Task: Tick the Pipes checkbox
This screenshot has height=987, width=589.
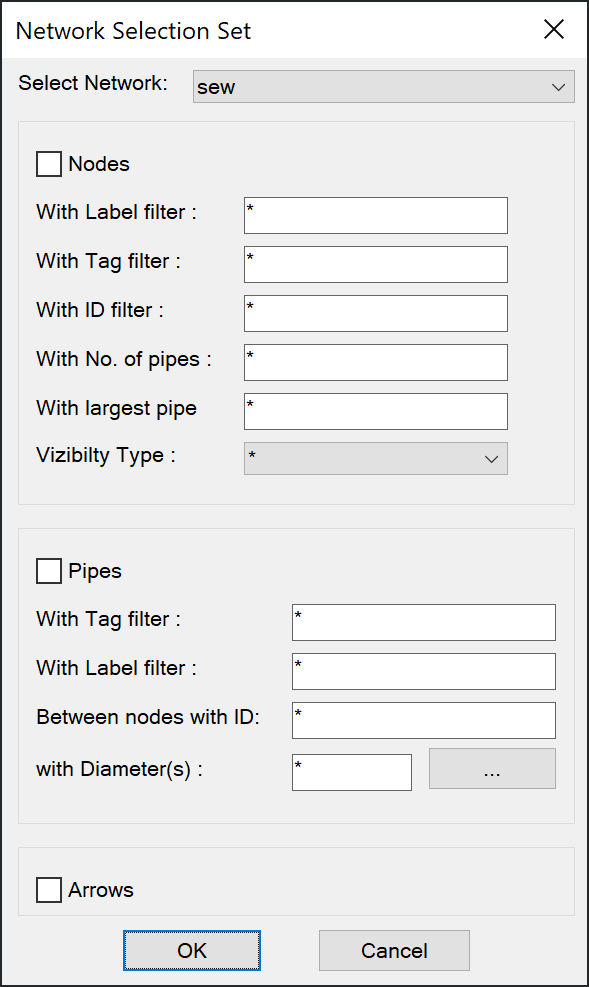Action: coord(49,571)
